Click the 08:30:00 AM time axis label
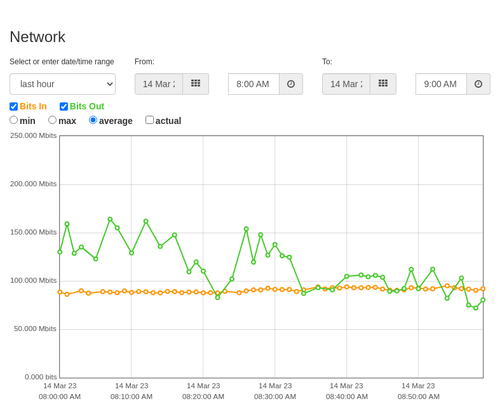Viewport: 500px width, 403px height. (275, 397)
